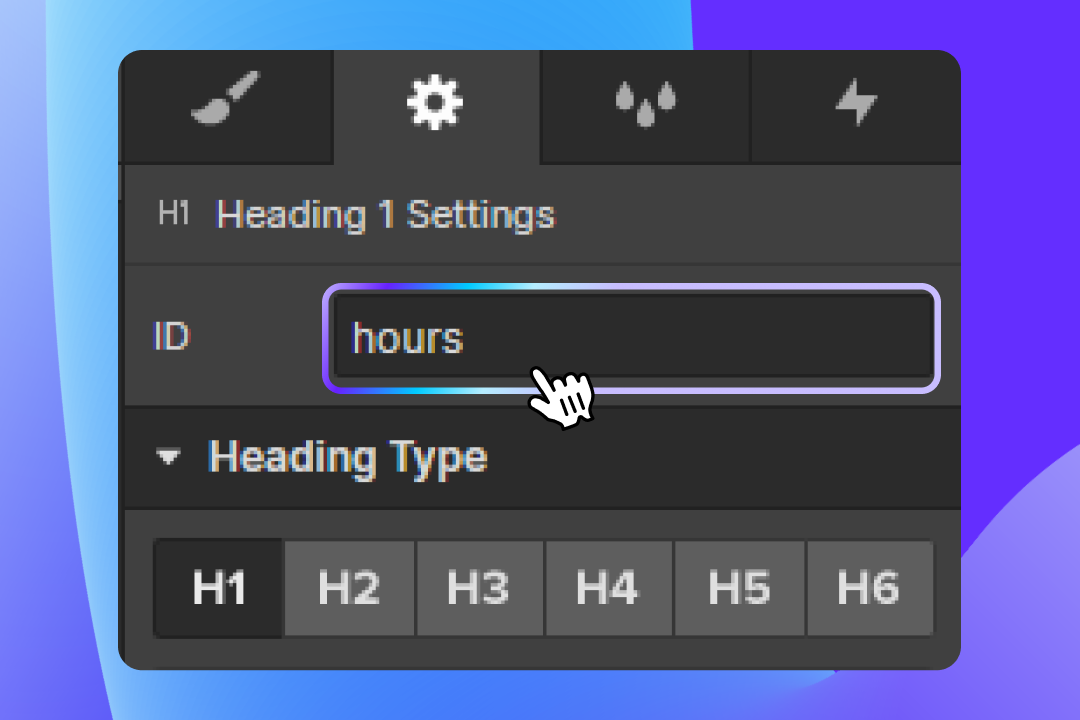Click the Heading Type label text
Viewport: 1080px width, 720px height.
pos(347,459)
